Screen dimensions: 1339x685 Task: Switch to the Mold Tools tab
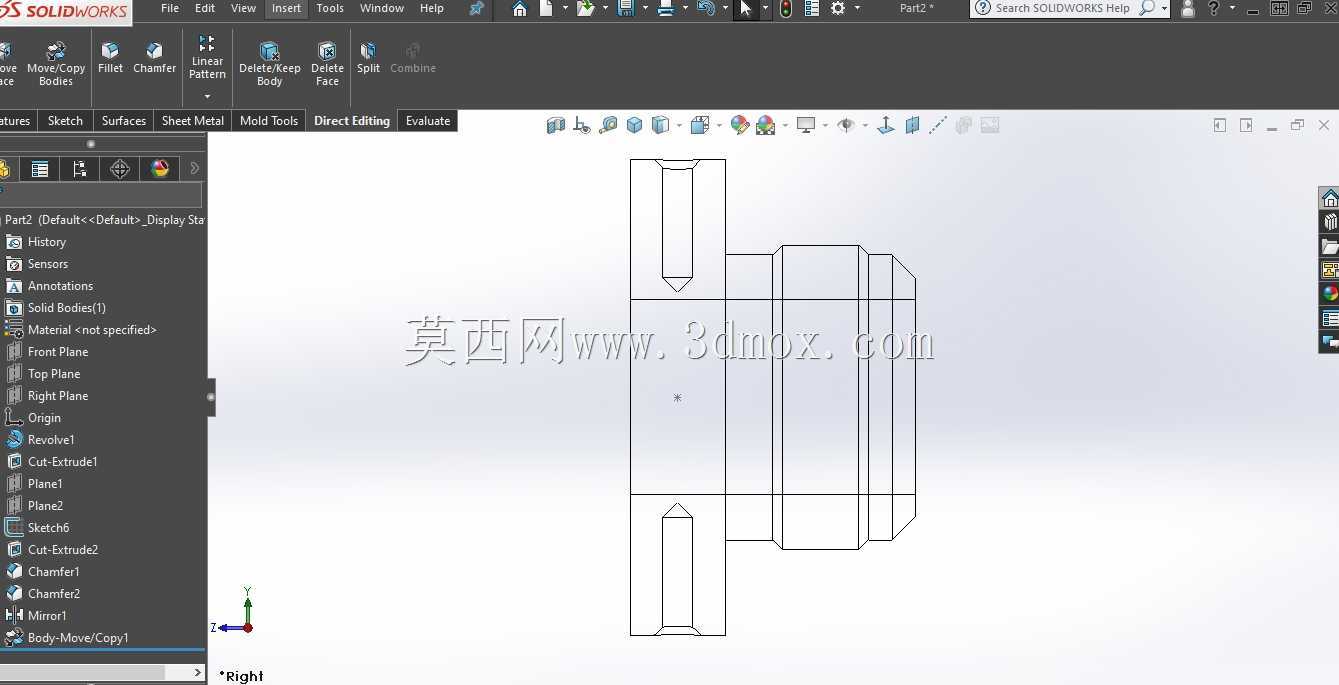[269, 121]
